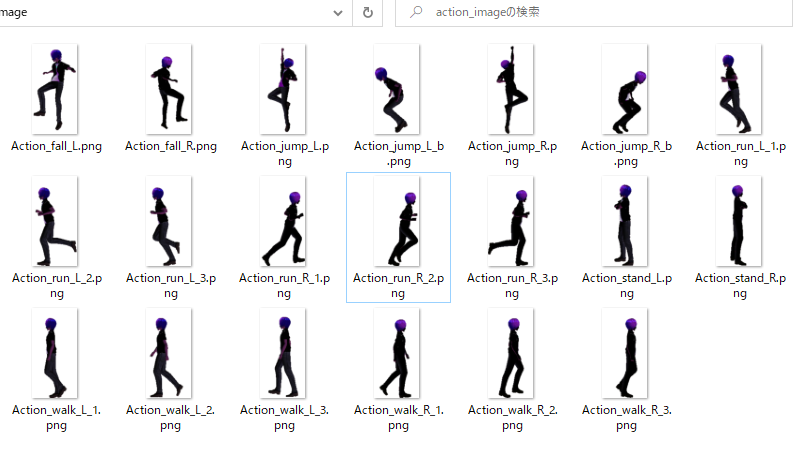801x460 pixels.
Task: Select the Action_stand_R.png thumbnail
Action: (x=738, y=221)
